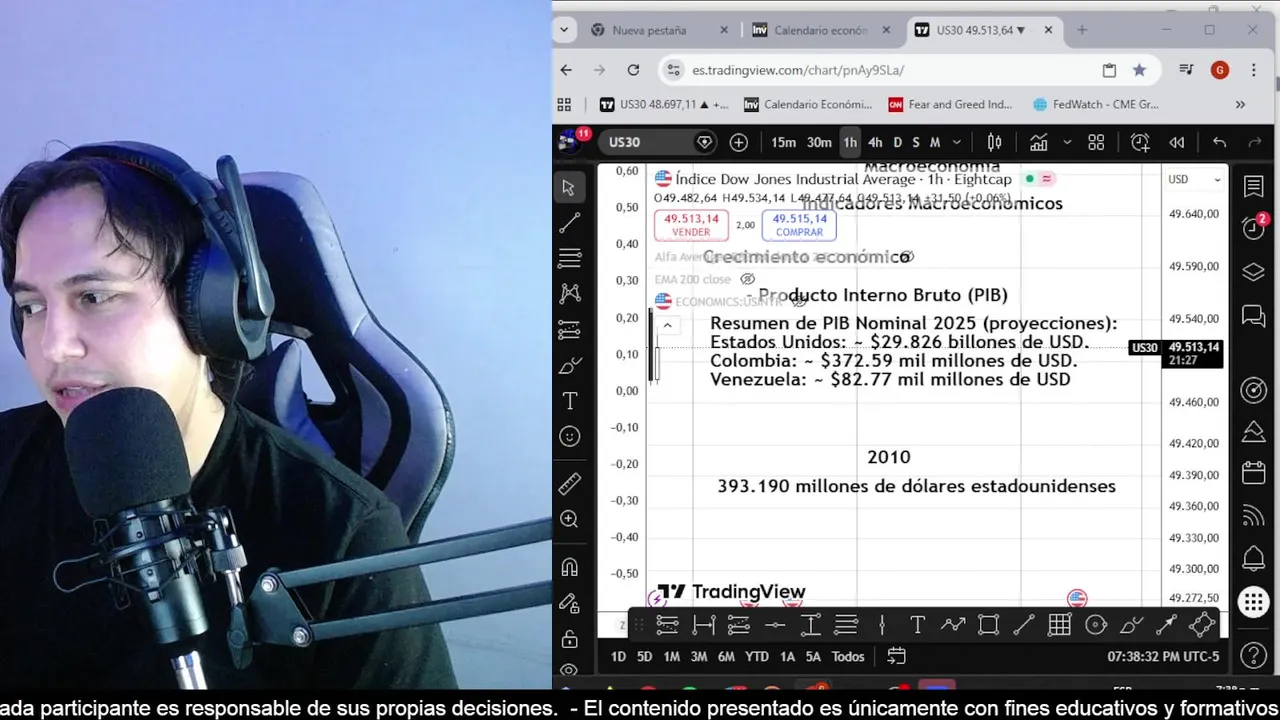Select the cursor arrow tool in left toolbar
The image size is (1280, 720).
tap(569, 187)
